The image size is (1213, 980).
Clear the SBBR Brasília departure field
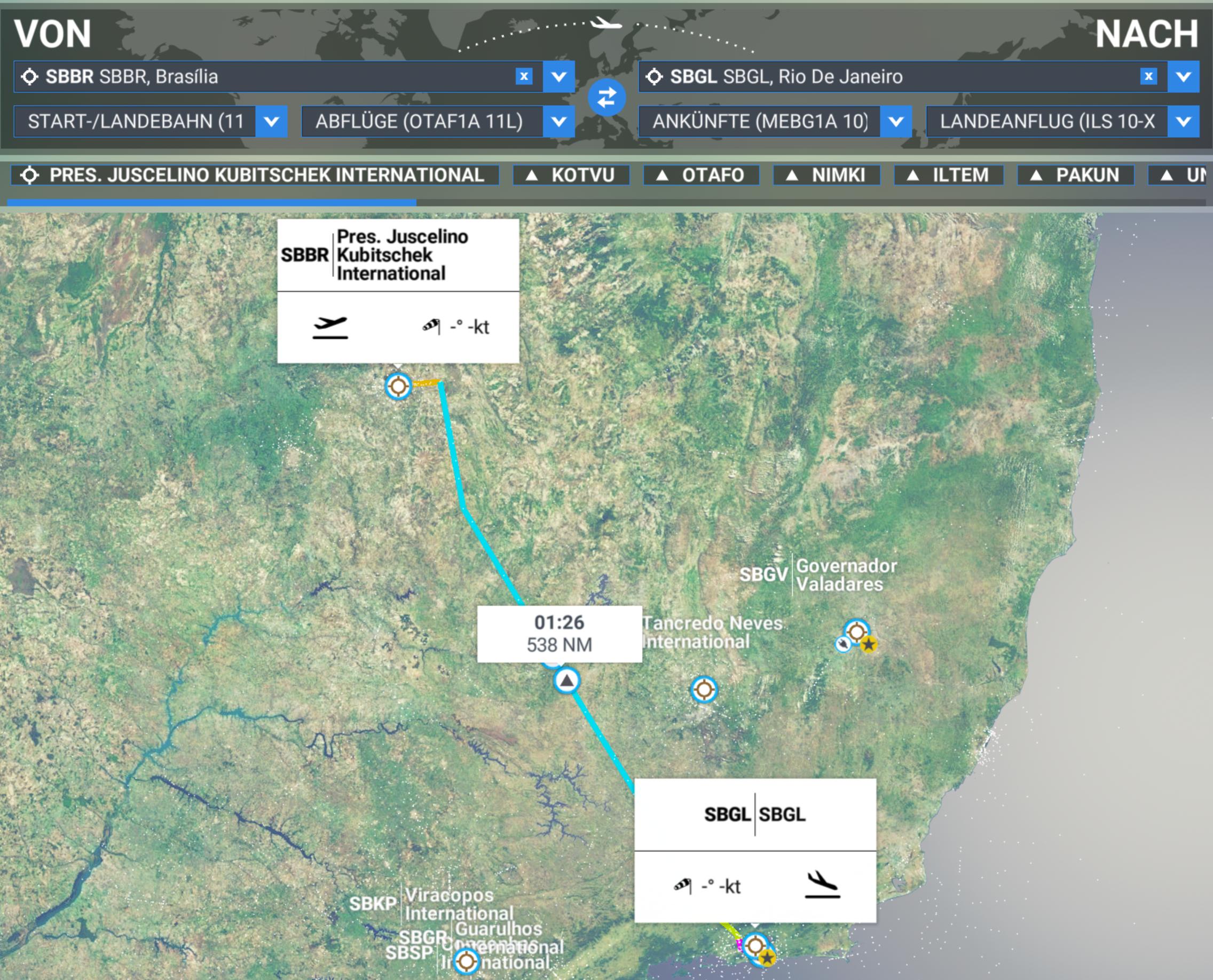[524, 76]
